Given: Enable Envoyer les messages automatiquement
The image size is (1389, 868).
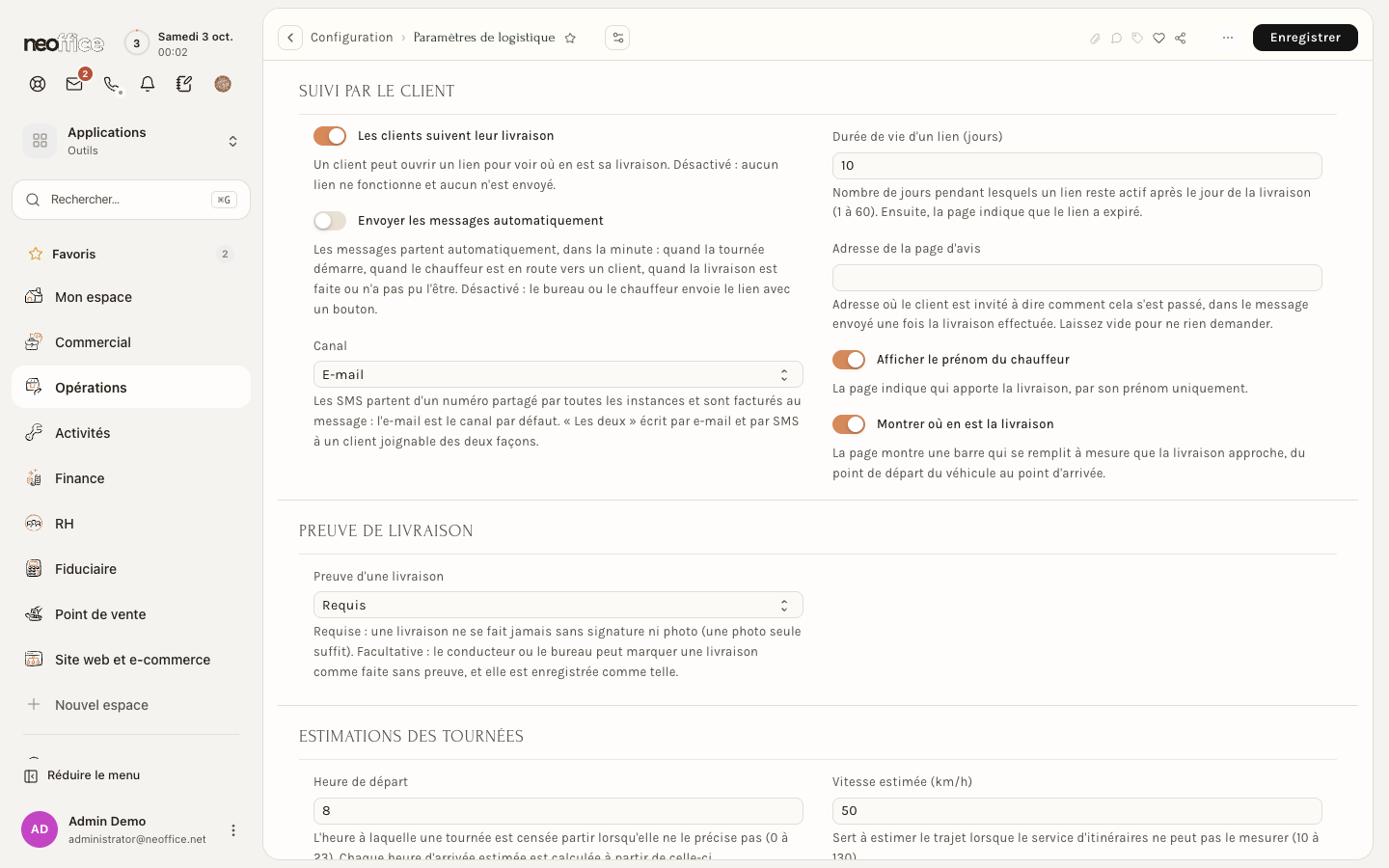Looking at the screenshot, I should coord(330,221).
